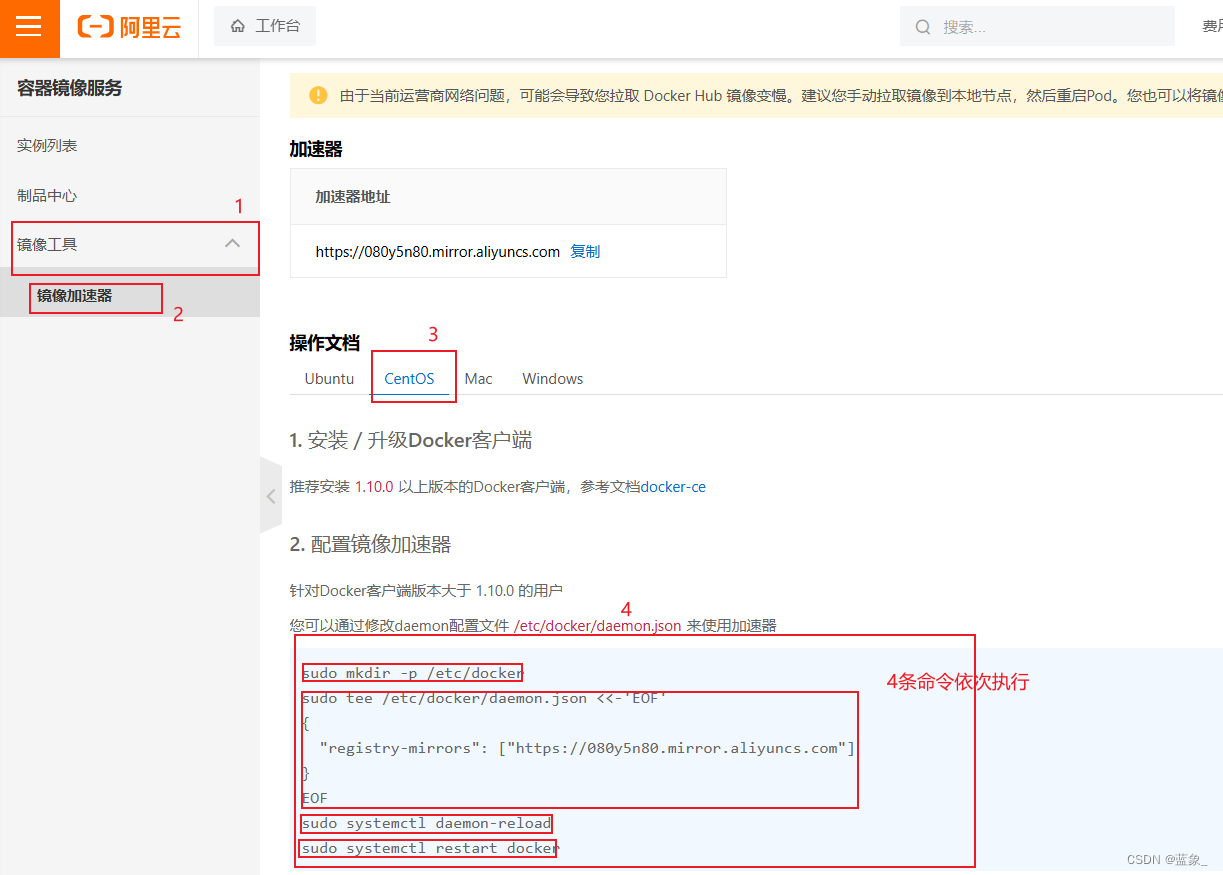Click the sudo systemctl restart docker line
Image resolution: width=1223 pixels, height=875 pixels.
[430, 848]
